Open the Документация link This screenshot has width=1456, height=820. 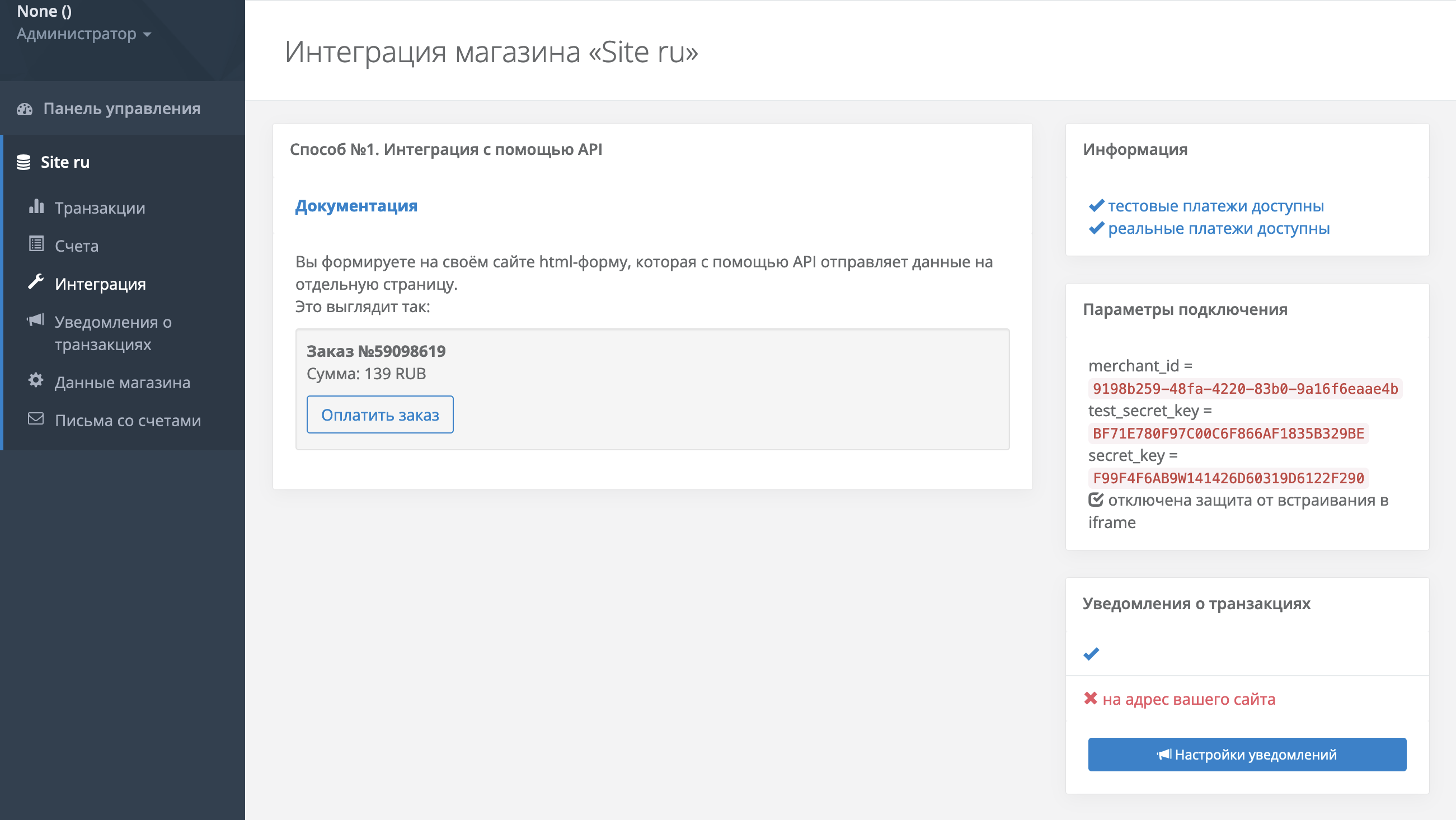[356, 206]
